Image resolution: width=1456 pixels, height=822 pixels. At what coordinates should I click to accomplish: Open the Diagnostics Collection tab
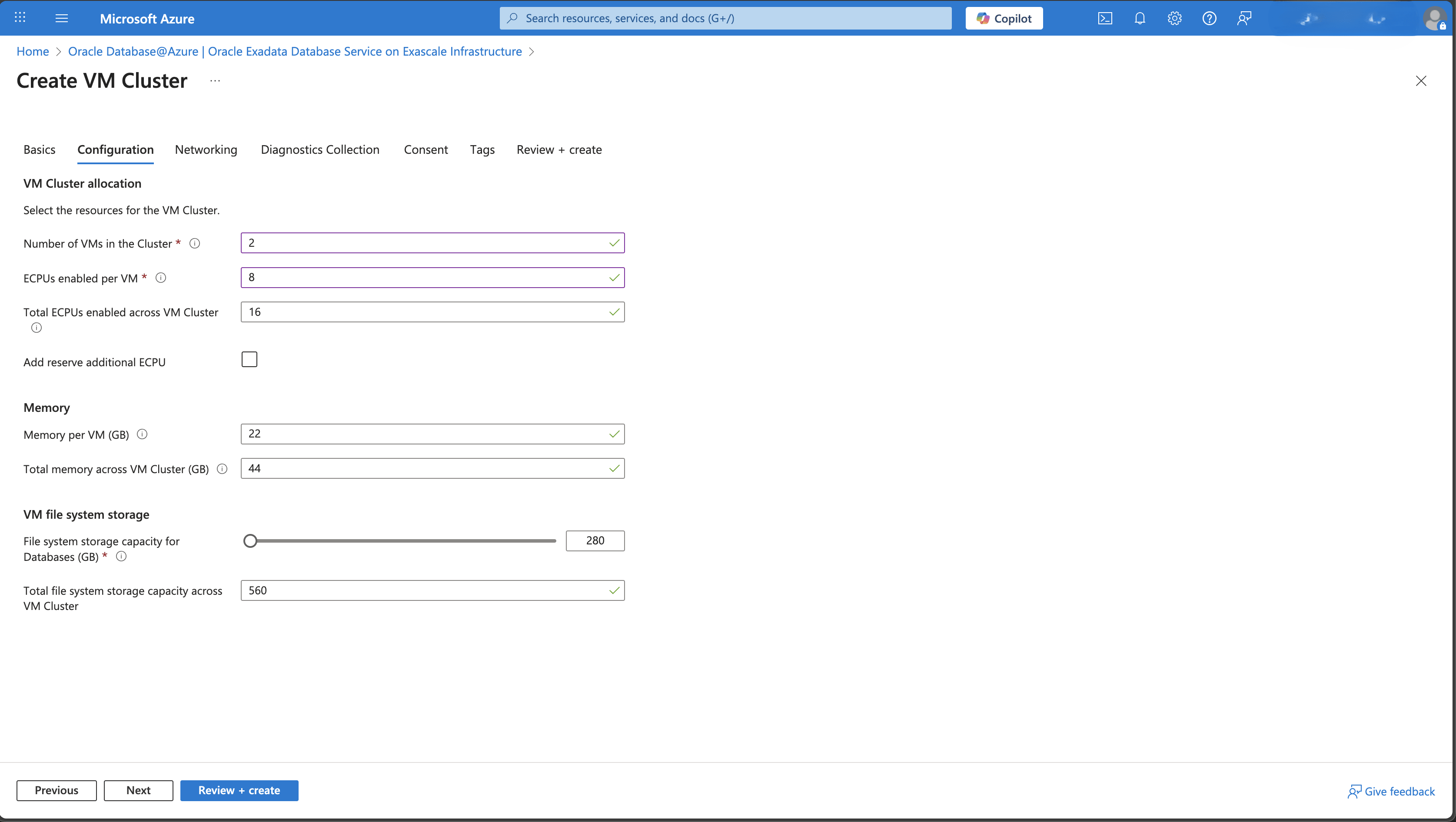tap(320, 149)
